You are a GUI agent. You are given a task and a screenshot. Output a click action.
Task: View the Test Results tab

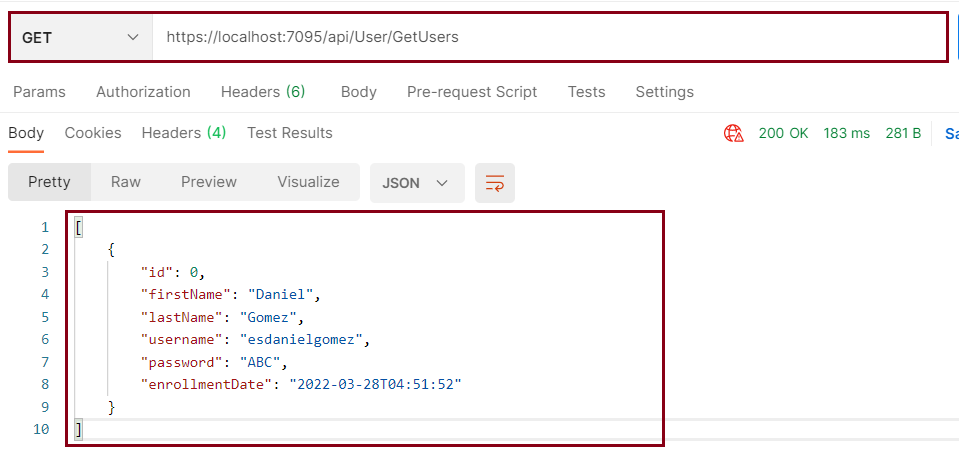pos(290,133)
